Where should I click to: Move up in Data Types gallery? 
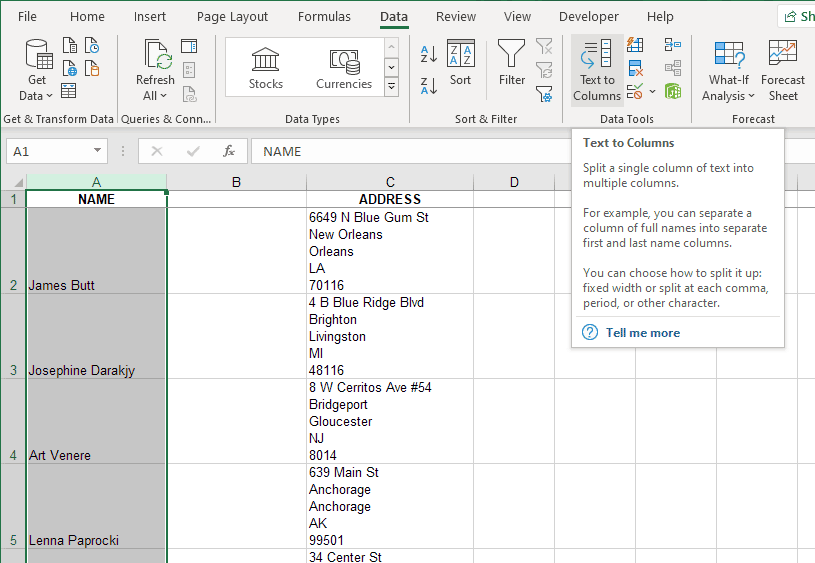(391, 47)
